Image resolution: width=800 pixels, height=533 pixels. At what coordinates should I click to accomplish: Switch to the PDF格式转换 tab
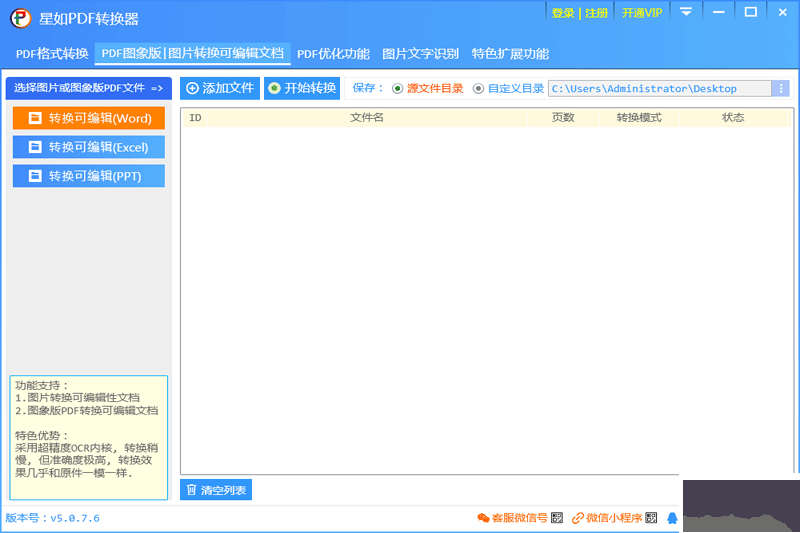coord(52,54)
